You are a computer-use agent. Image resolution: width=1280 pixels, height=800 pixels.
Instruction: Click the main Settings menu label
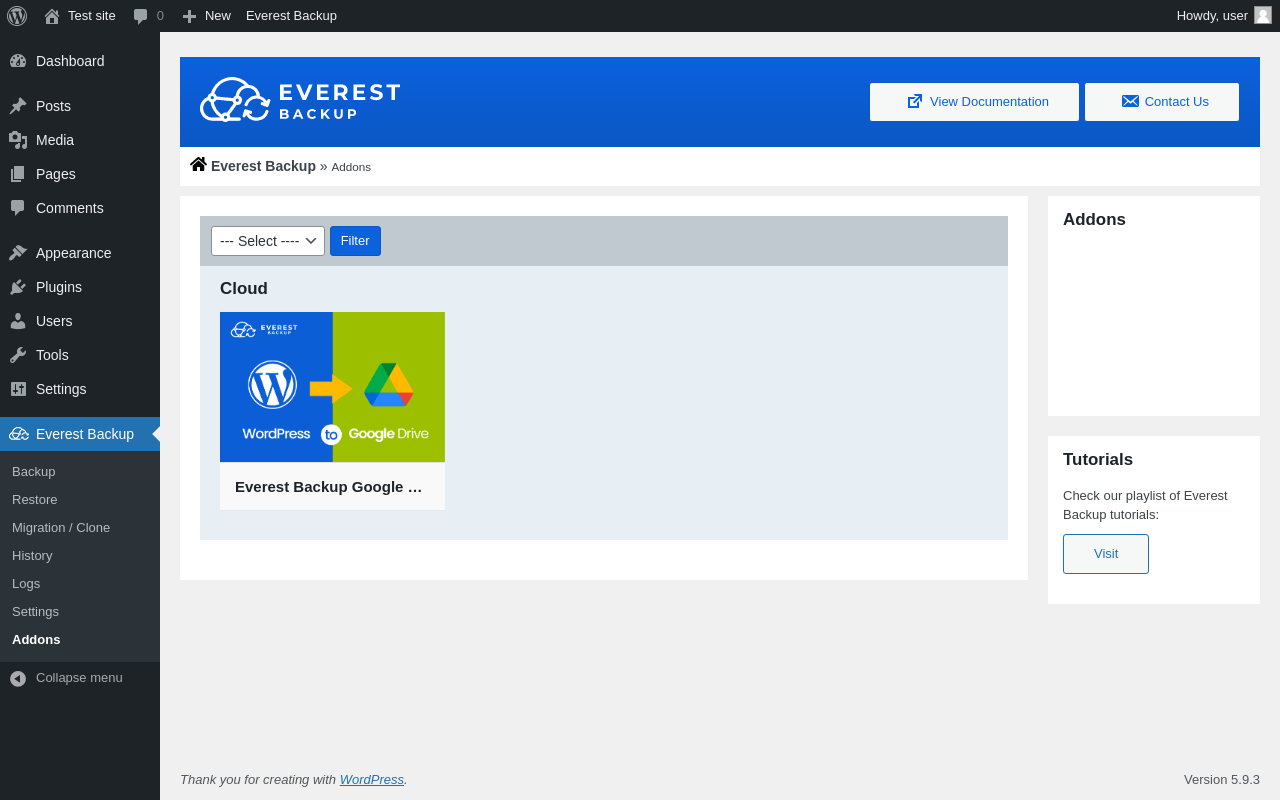pyautogui.click(x=61, y=389)
